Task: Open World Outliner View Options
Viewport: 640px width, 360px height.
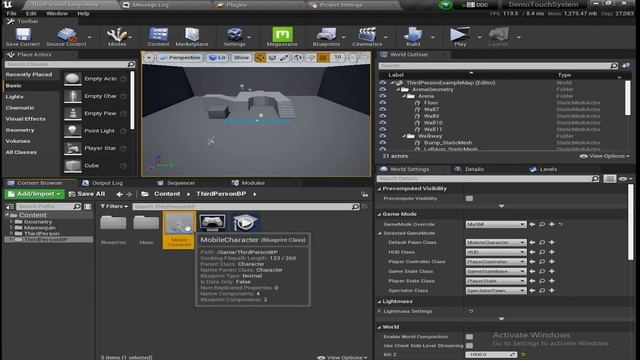Action: (x=604, y=156)
